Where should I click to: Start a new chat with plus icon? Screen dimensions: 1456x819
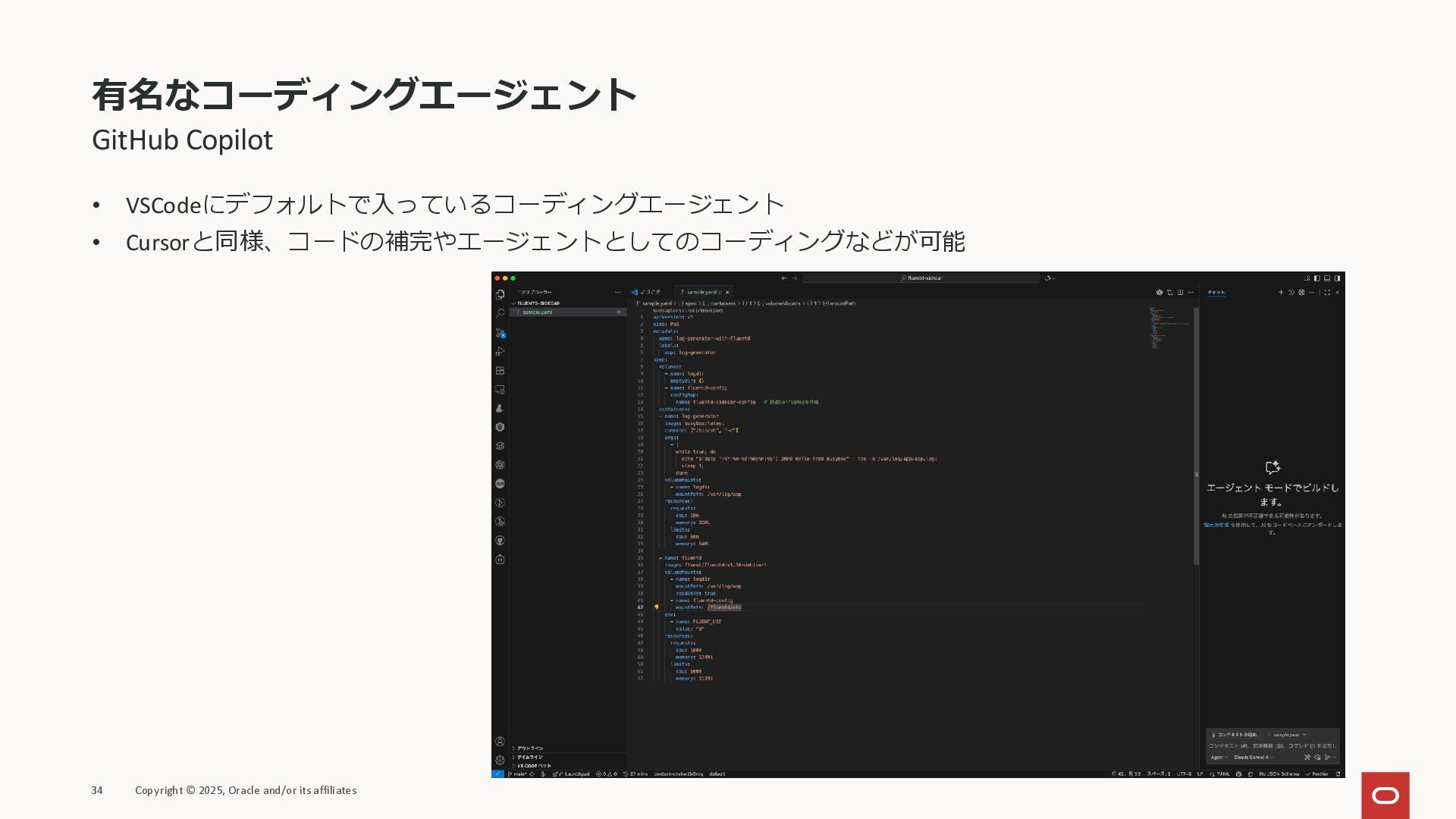1281,292
